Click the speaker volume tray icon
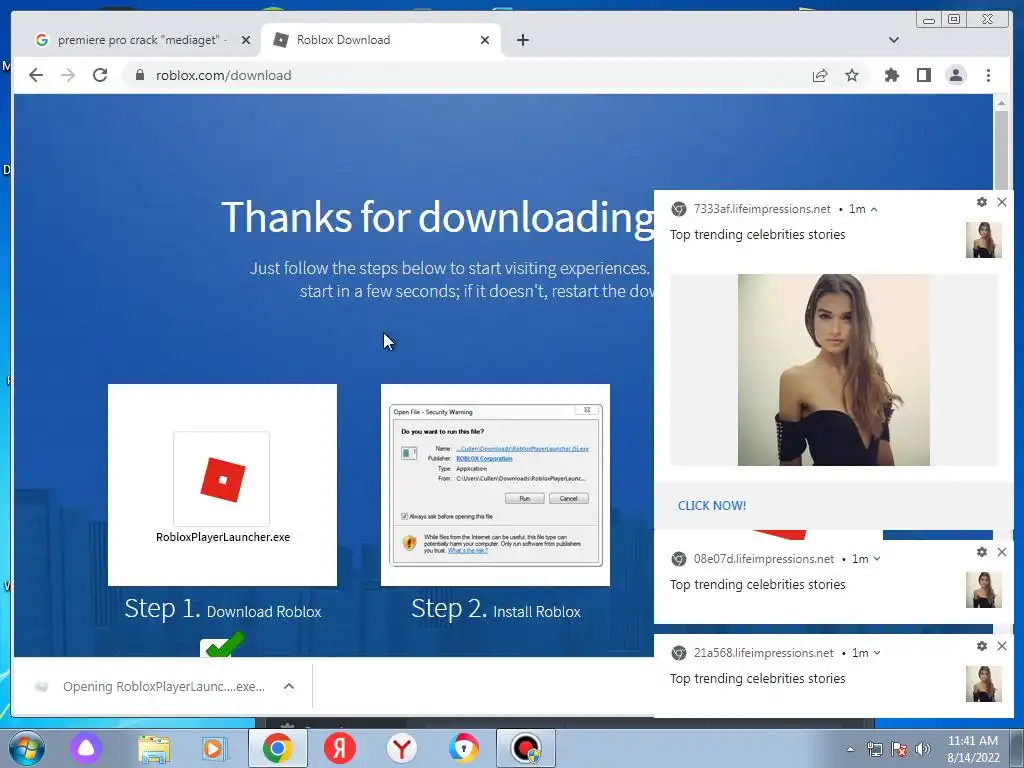The width and height of the screenshot is (1024, 768). point(923,749)
